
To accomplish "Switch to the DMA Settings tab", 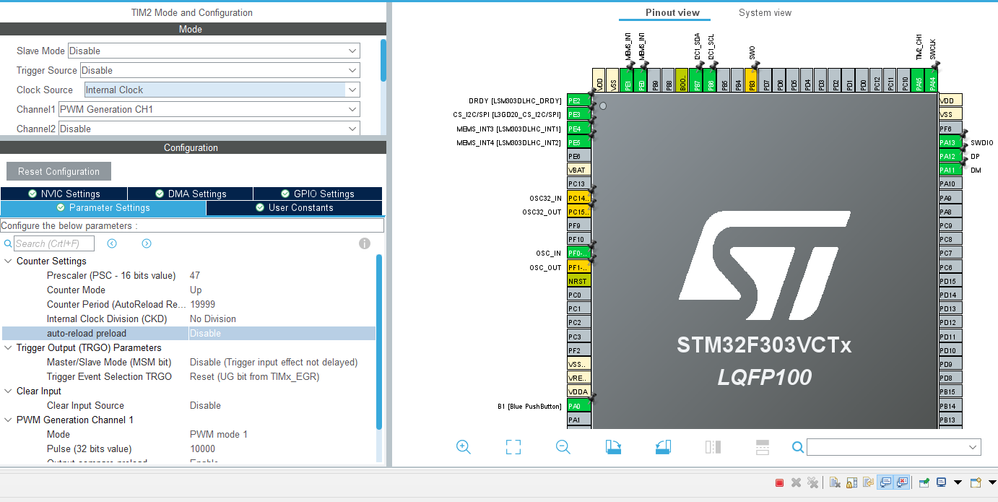I will (x=190, y=193).
